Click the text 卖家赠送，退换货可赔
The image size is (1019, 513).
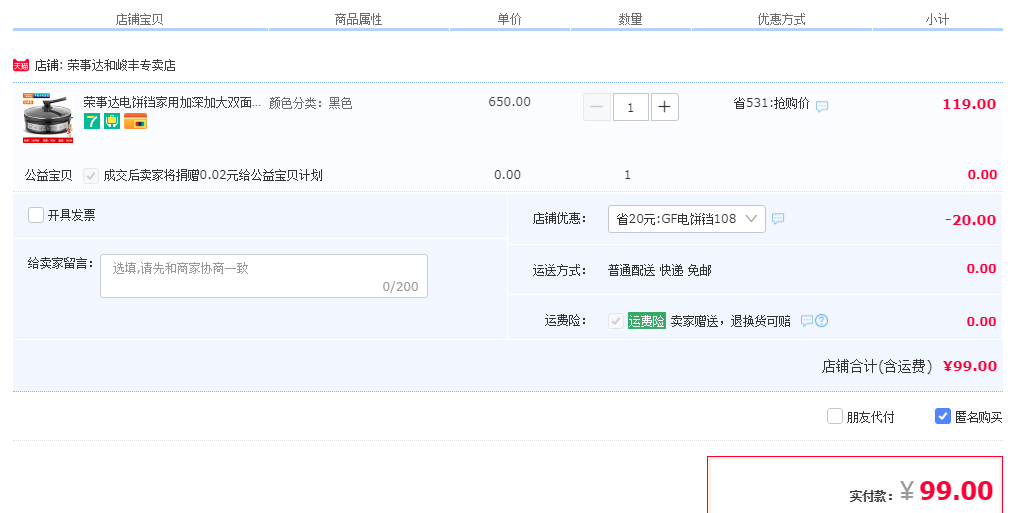(730, 321)
